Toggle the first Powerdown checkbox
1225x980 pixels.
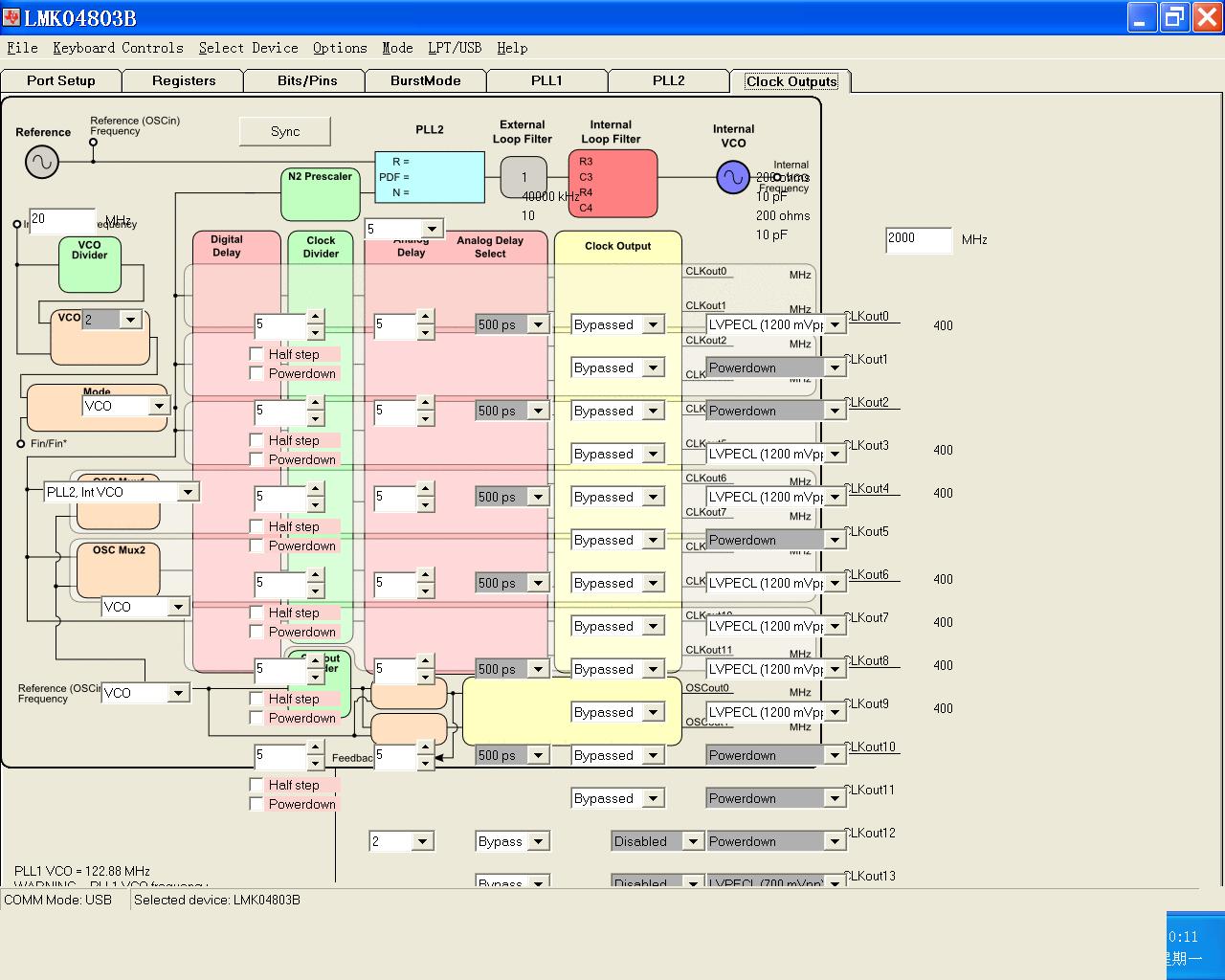click(256, 373)
